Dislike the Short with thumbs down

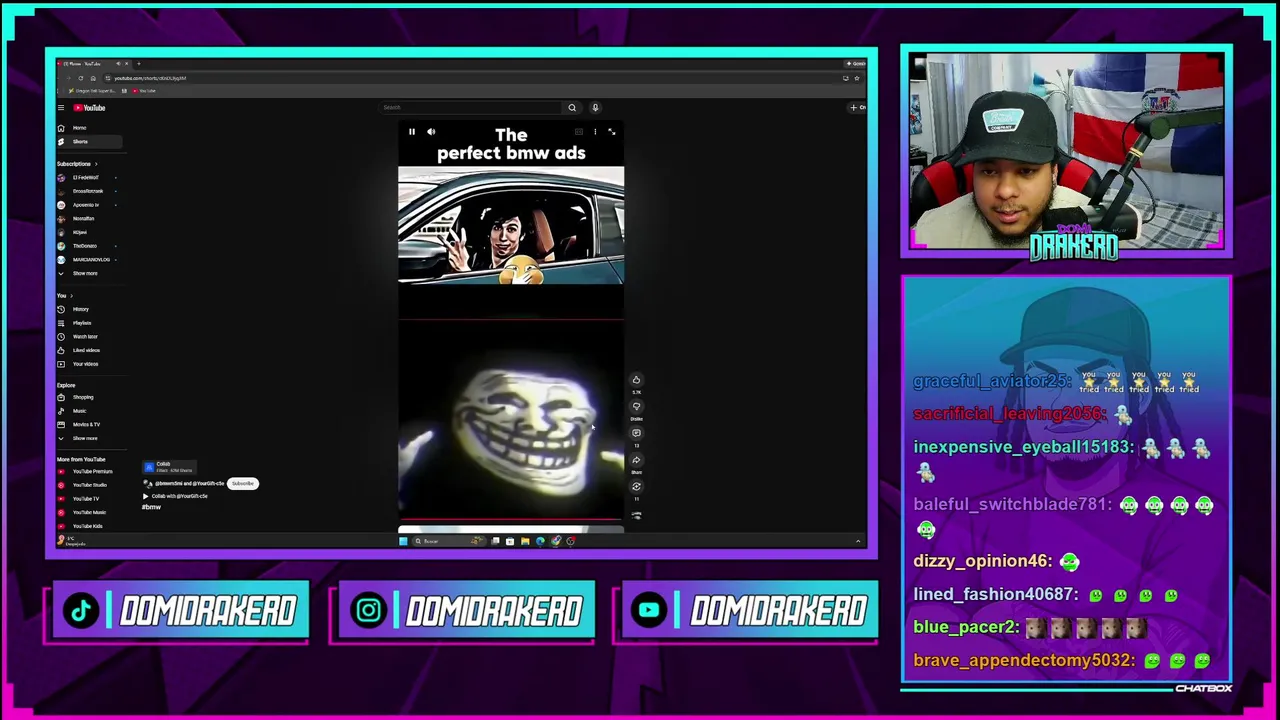pyautogui.click(x=636, y=407)
